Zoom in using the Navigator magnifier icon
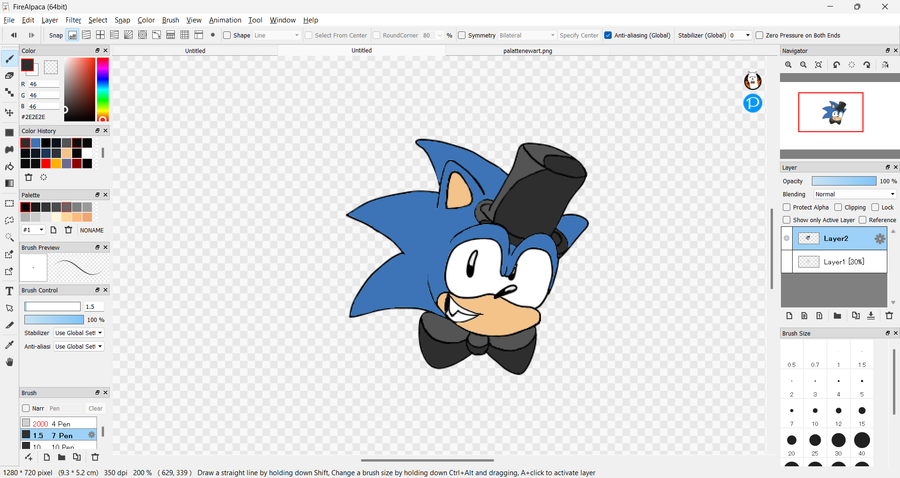This screenshot has height=478, width=900. coord(789,65)
